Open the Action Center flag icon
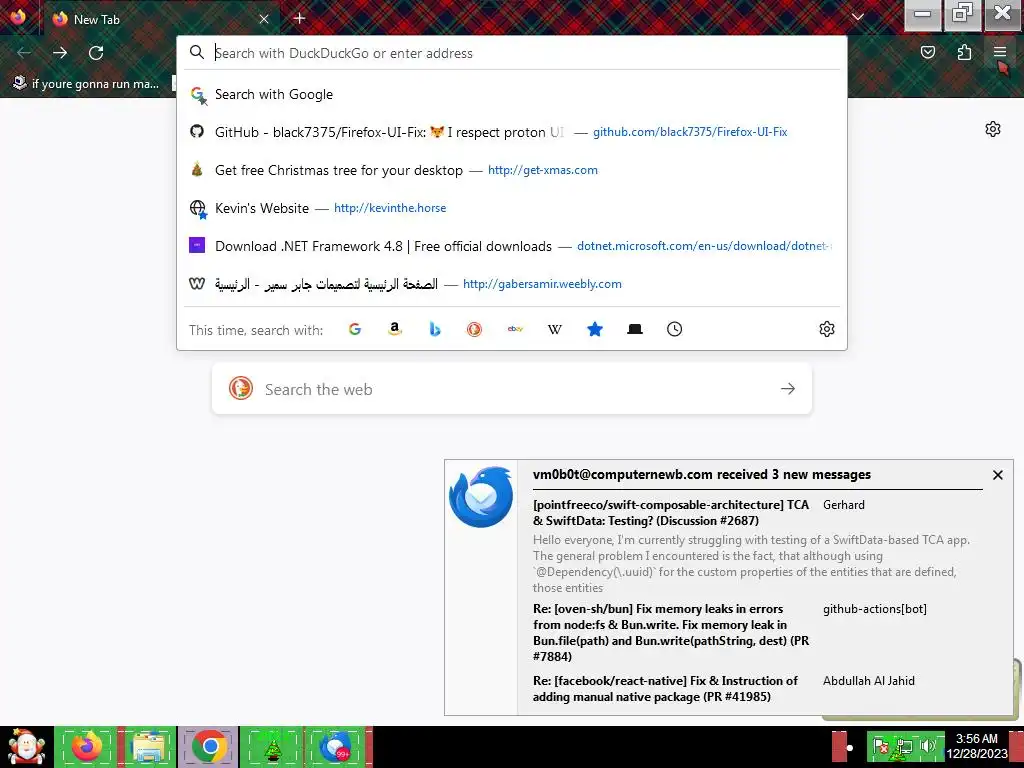This screenshot has height=768, width=1024. pyautogui.click(x=880, y=746)
